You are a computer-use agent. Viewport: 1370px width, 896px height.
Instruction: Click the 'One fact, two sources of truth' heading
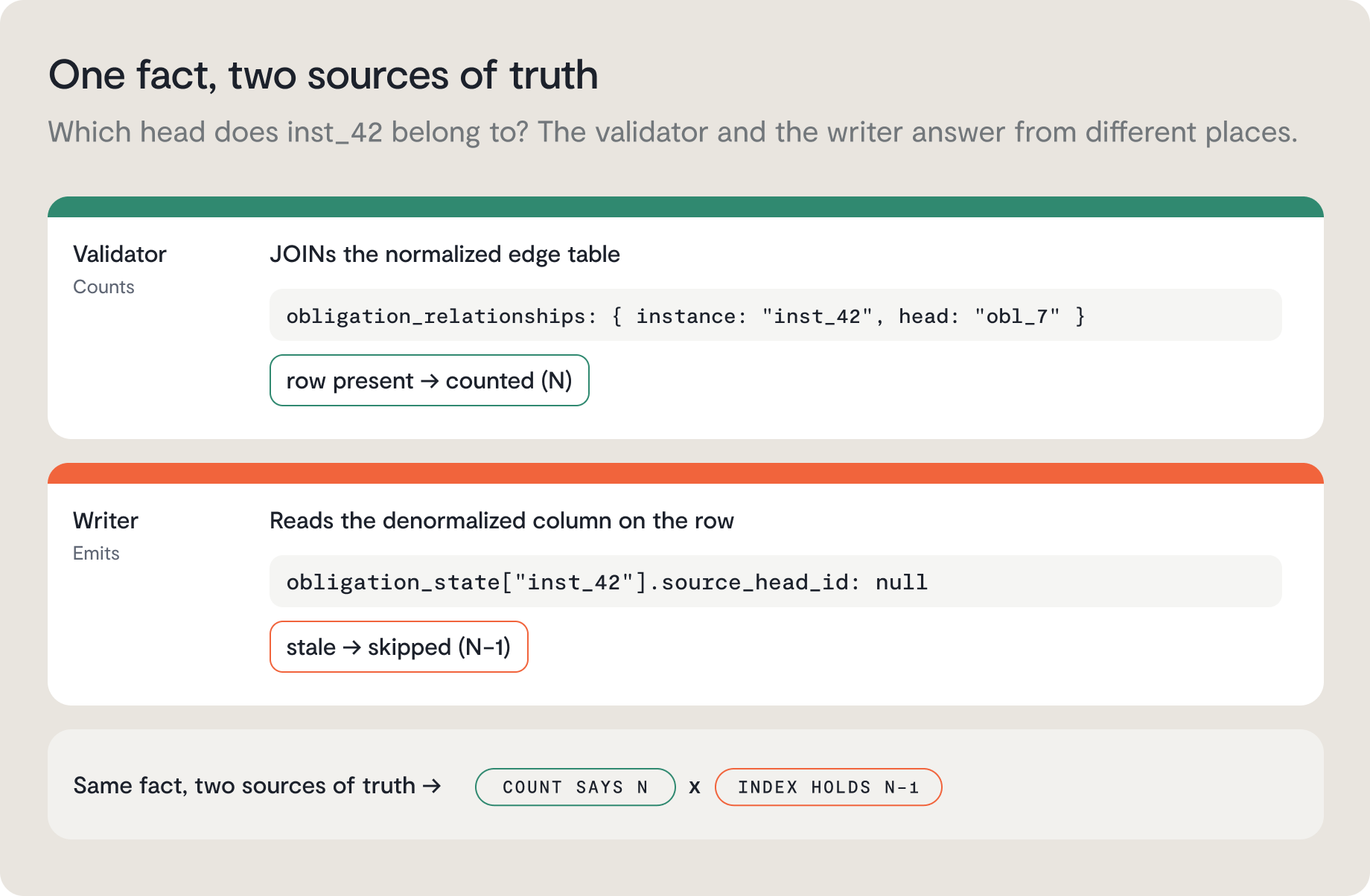(323, 75)
